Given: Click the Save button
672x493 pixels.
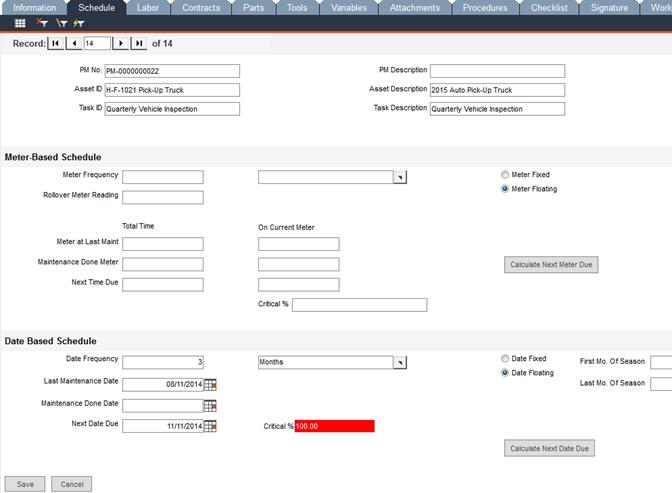Looking at the screenshot, I should click(x=25, y=484).
